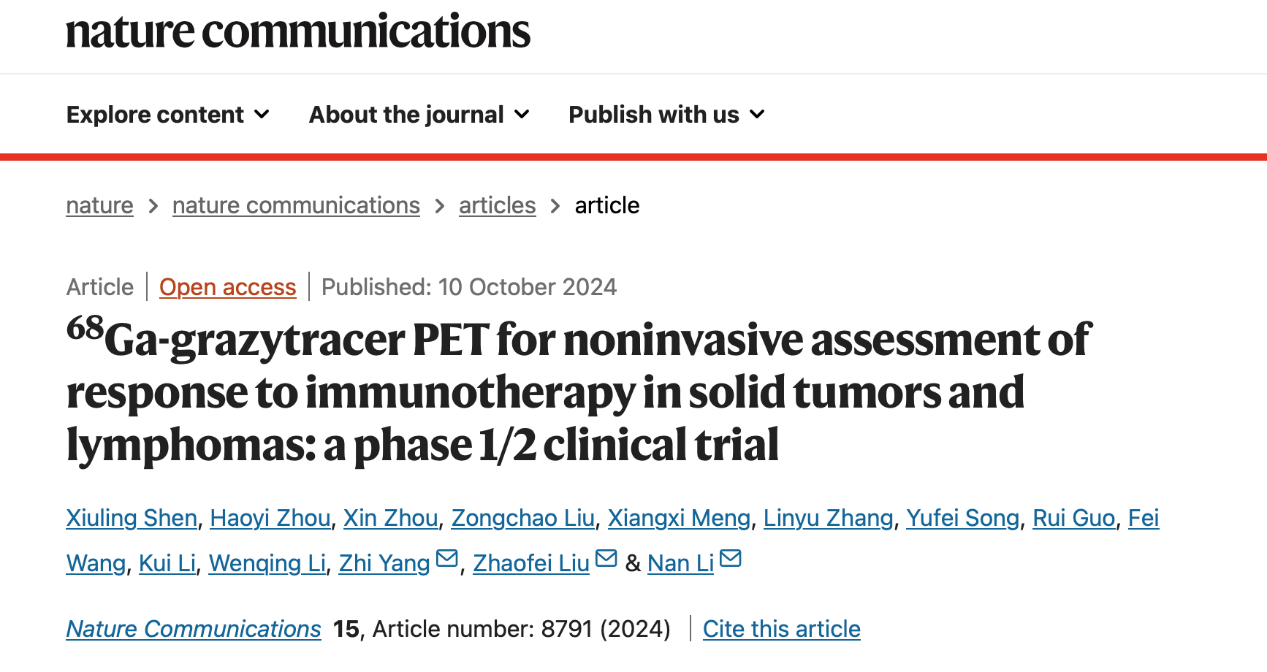The image size is (1267, 672).
Task: Open the About the journal dropdown
Action: coord(419,115)
